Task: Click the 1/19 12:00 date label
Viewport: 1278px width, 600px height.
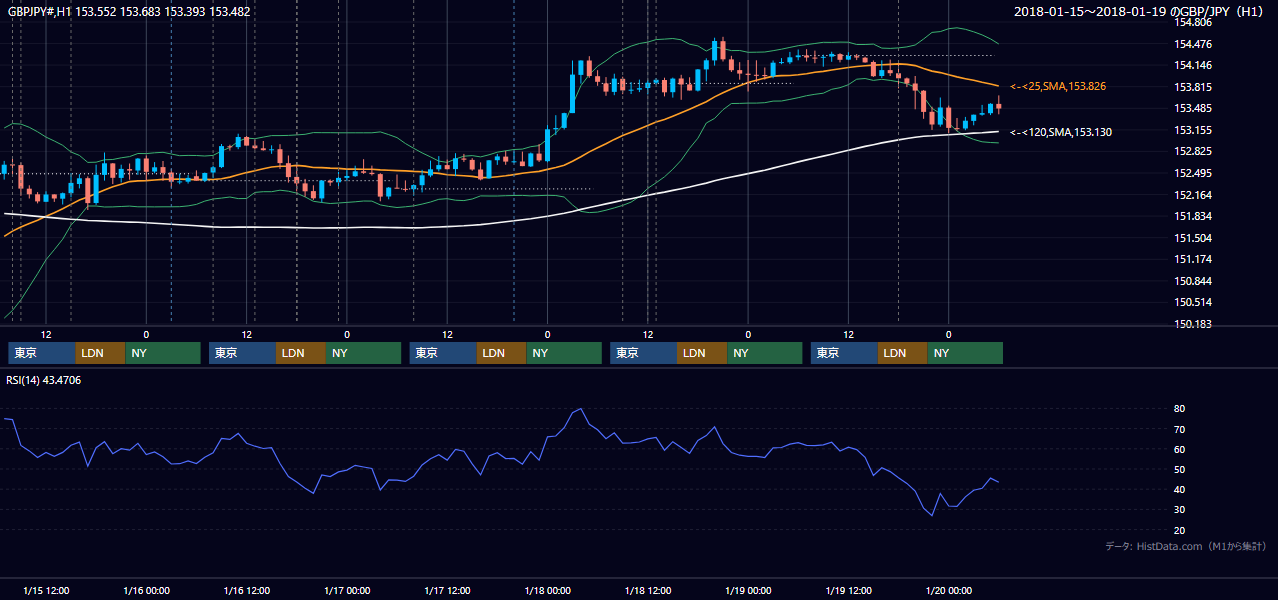Action: [x=849, y=590]
